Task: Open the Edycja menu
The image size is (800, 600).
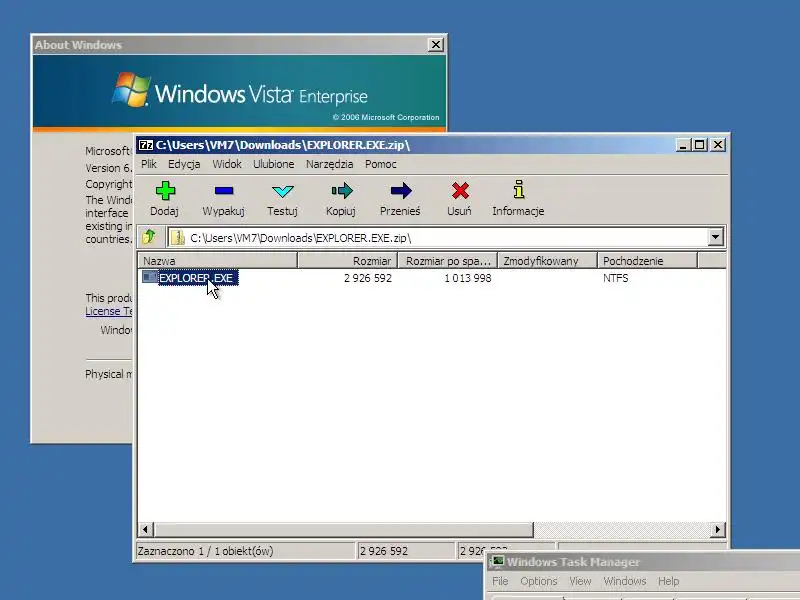Action: [x=184, y=164]
